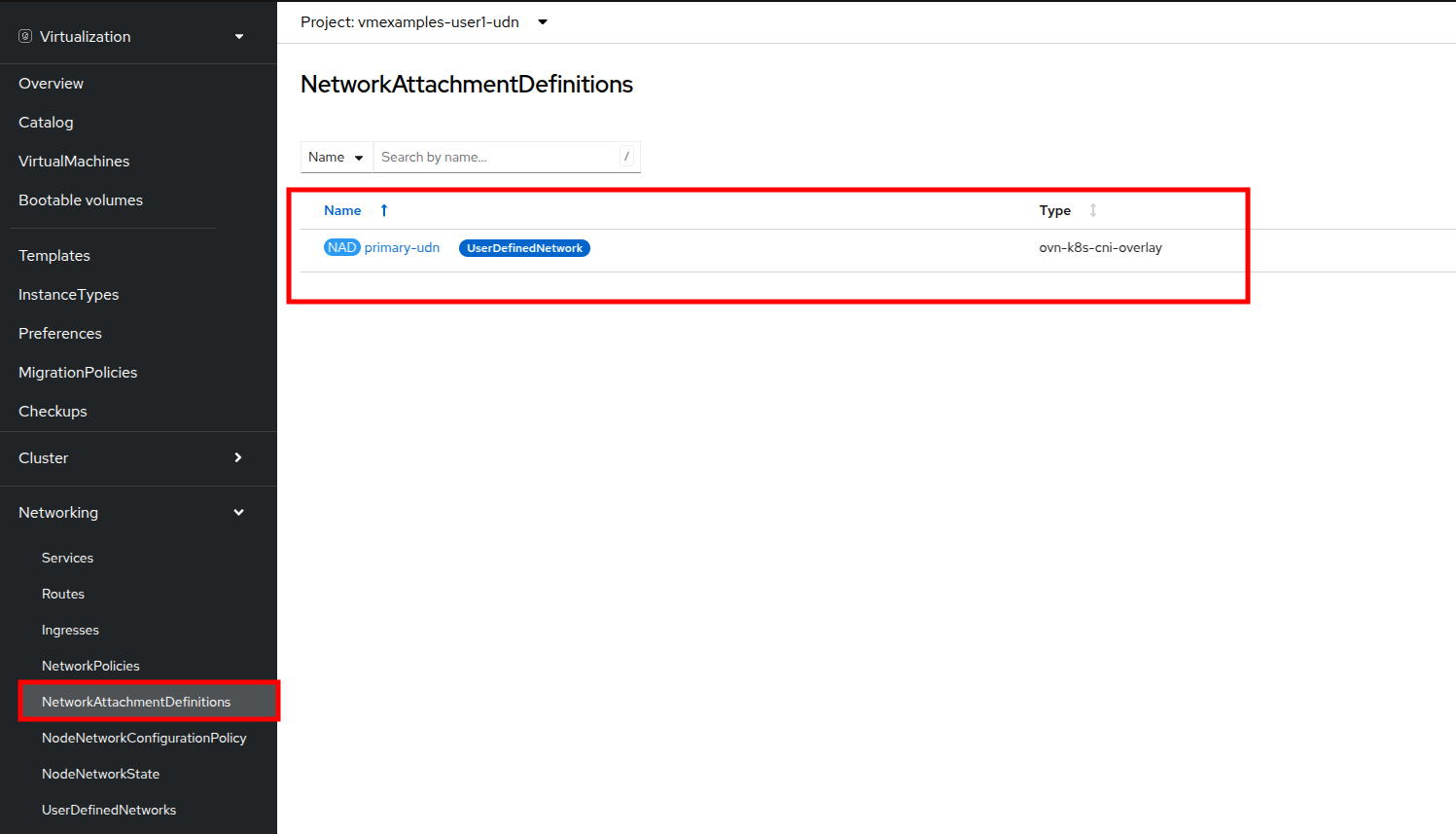Navigate to UserDefinedNetworks
Image resolution: width=1456 pixels, height=834 pixels.
109,810
